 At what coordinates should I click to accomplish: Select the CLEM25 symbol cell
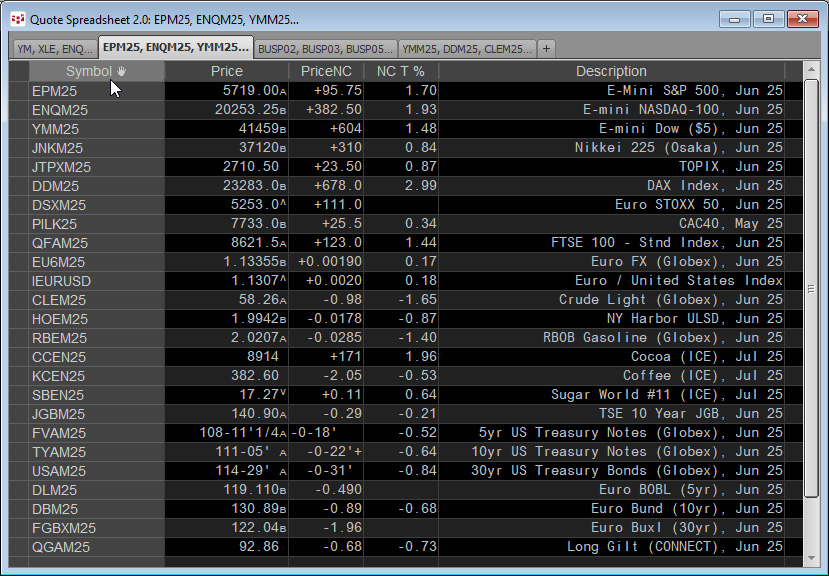(x=97, y=300)
